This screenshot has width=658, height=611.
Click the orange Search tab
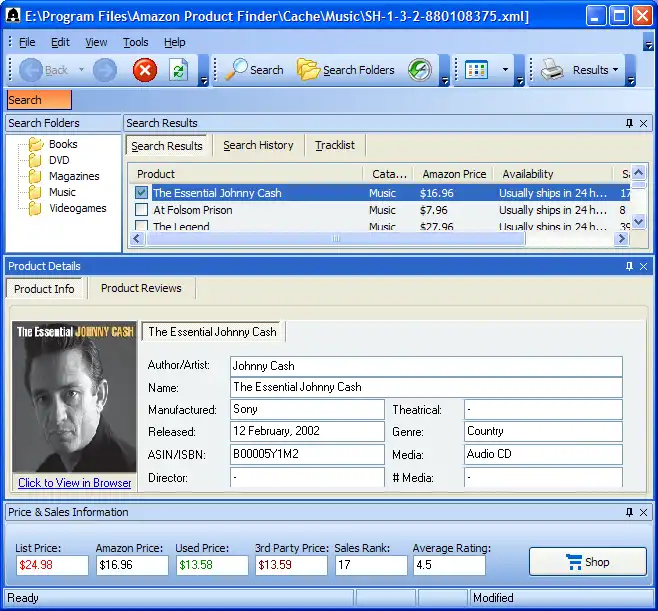pos(39,100)
